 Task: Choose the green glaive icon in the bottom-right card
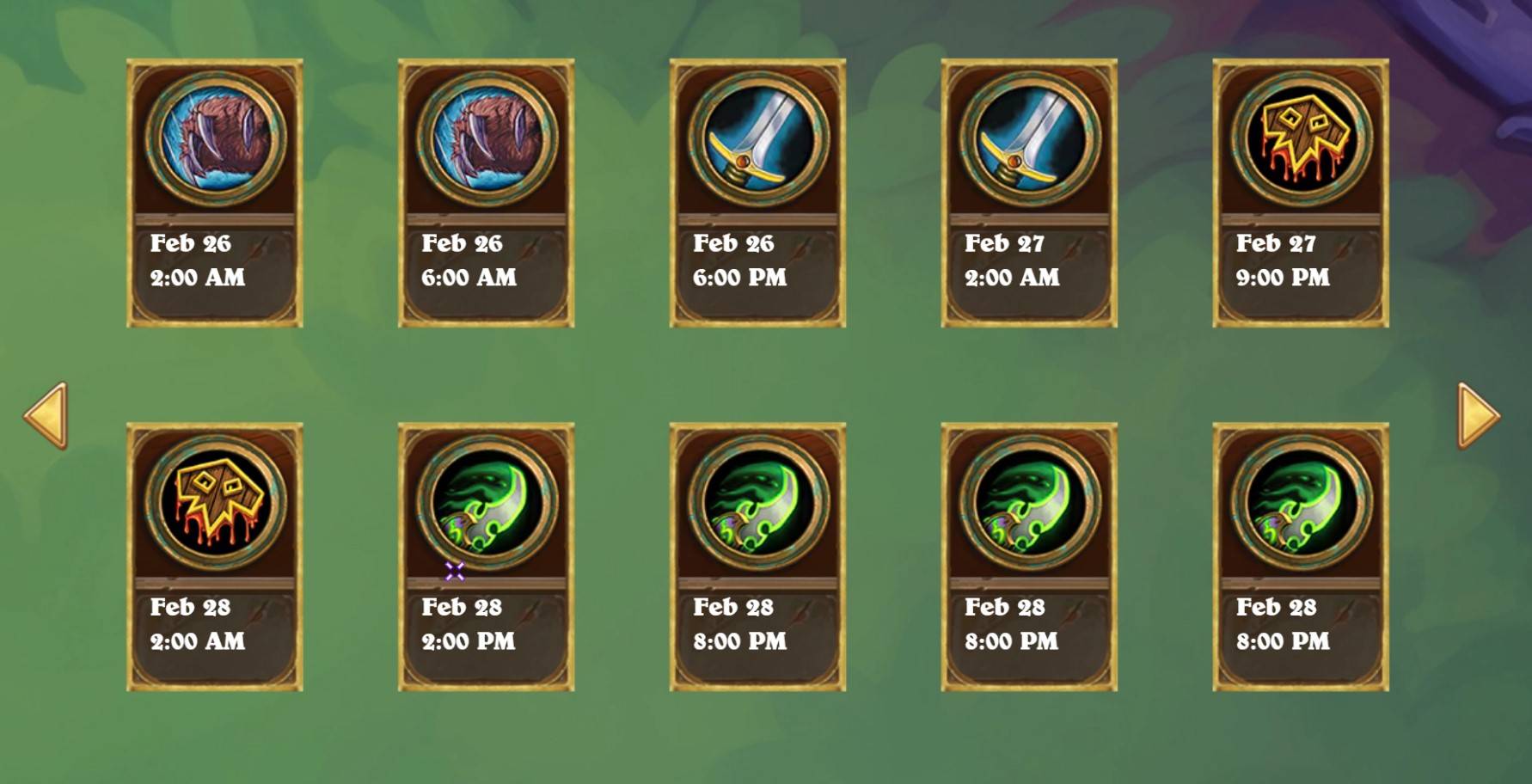[1302, 502]
